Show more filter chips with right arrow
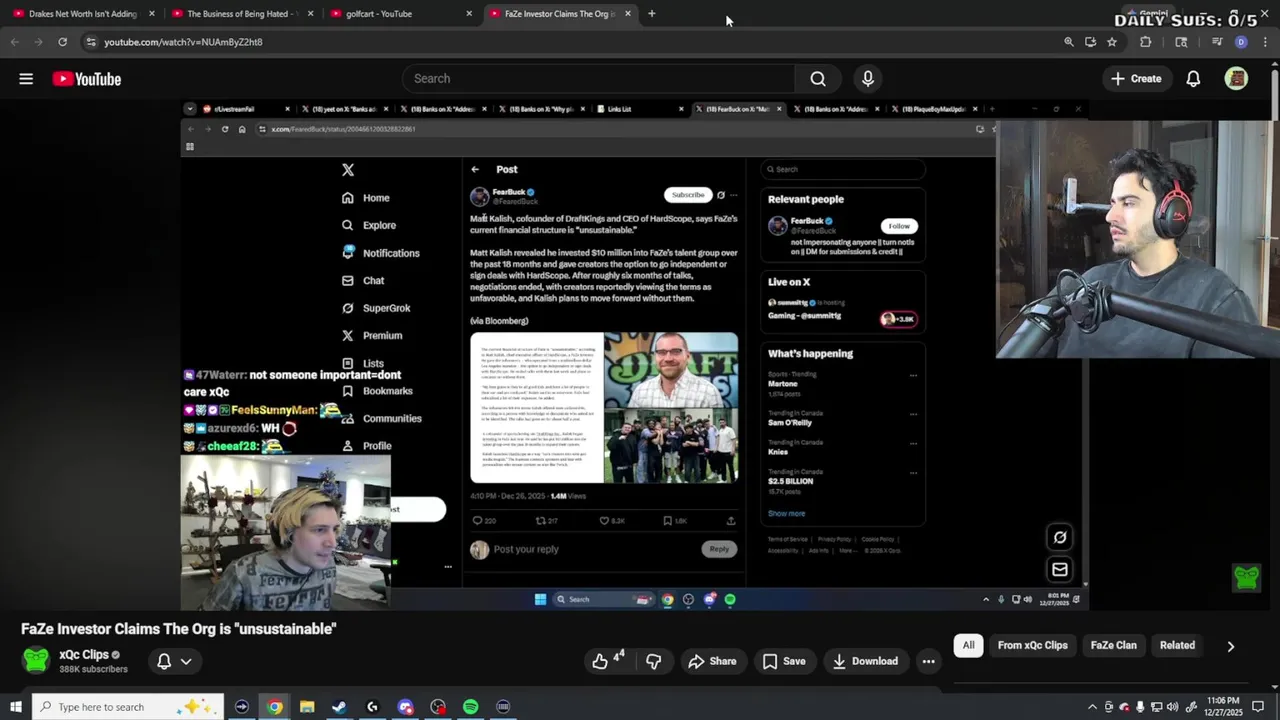The width and height of the screenshot is (1280, 720). 1230,646
